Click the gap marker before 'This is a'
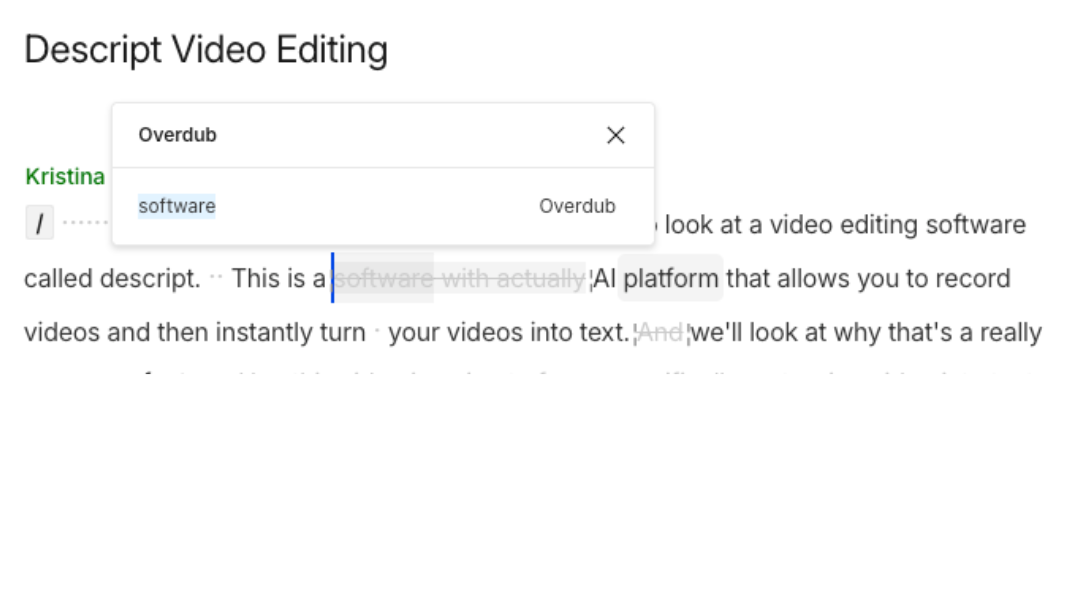This screenshot has height=600, width=1080. point(216,277)
